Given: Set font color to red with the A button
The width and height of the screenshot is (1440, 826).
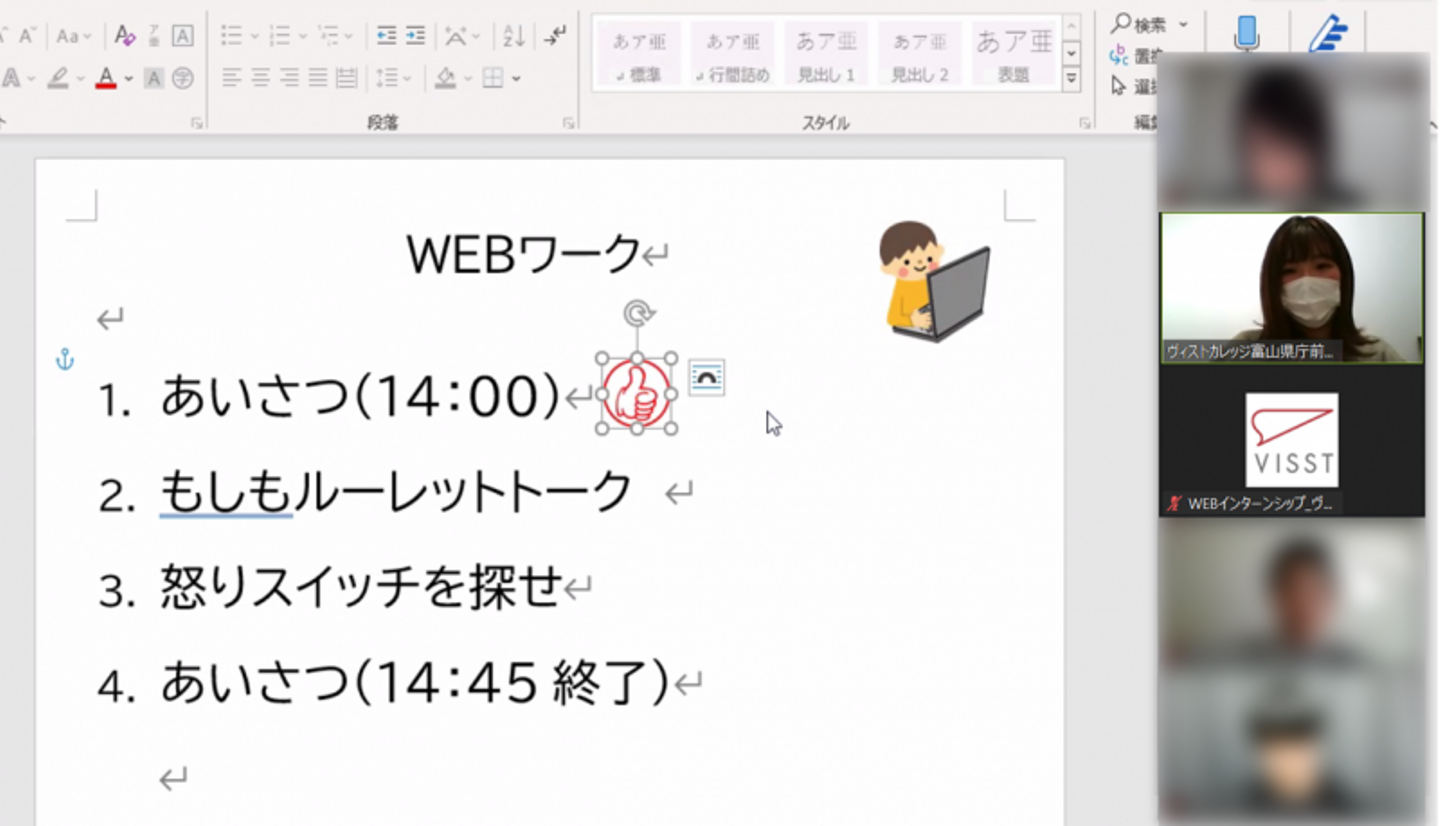Looking at the screenshot, I should pyautogui.click(x=106, y=78).
